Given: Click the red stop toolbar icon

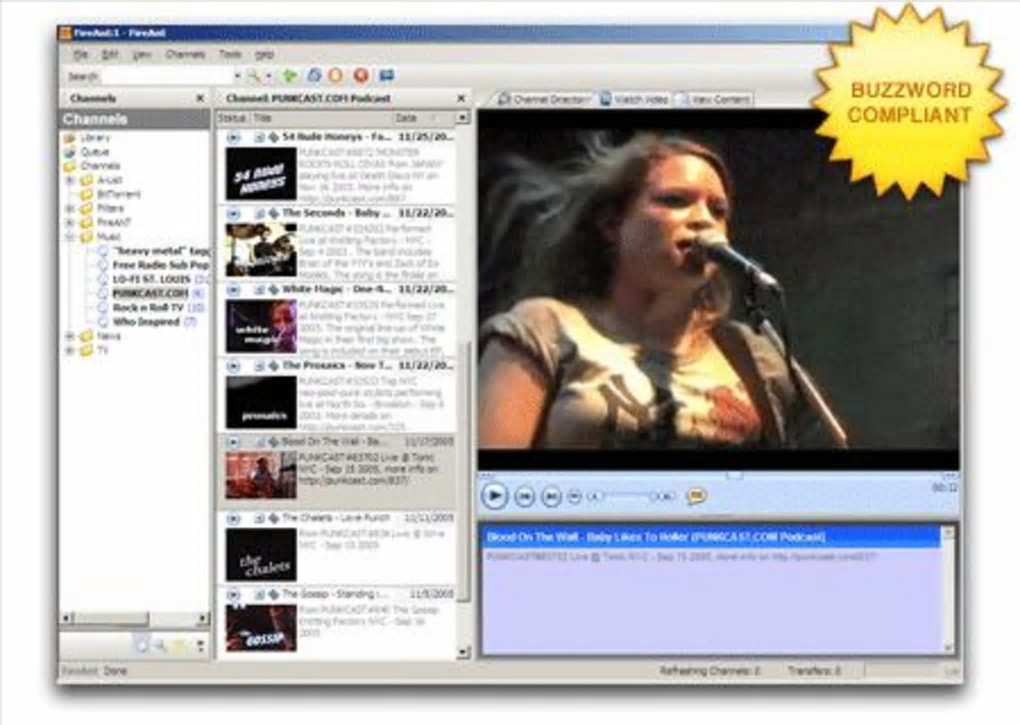Looking at the screenshot, I should tap(361, 75).
